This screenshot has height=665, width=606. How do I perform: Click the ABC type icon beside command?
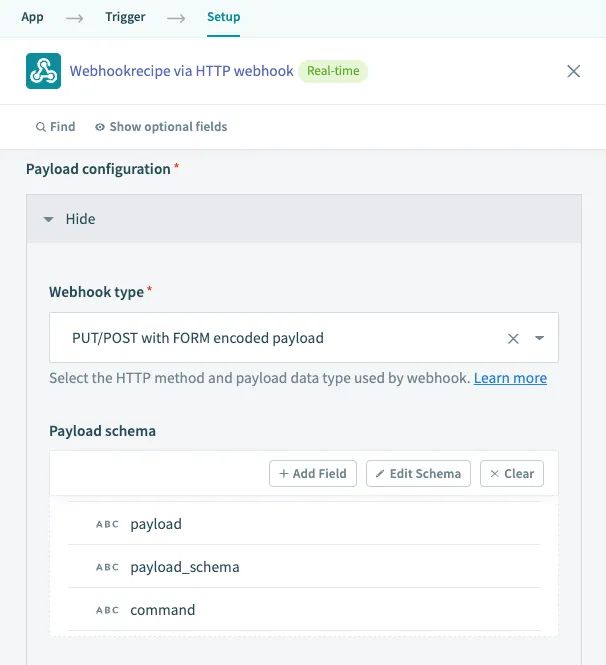(x=107, y=610)
